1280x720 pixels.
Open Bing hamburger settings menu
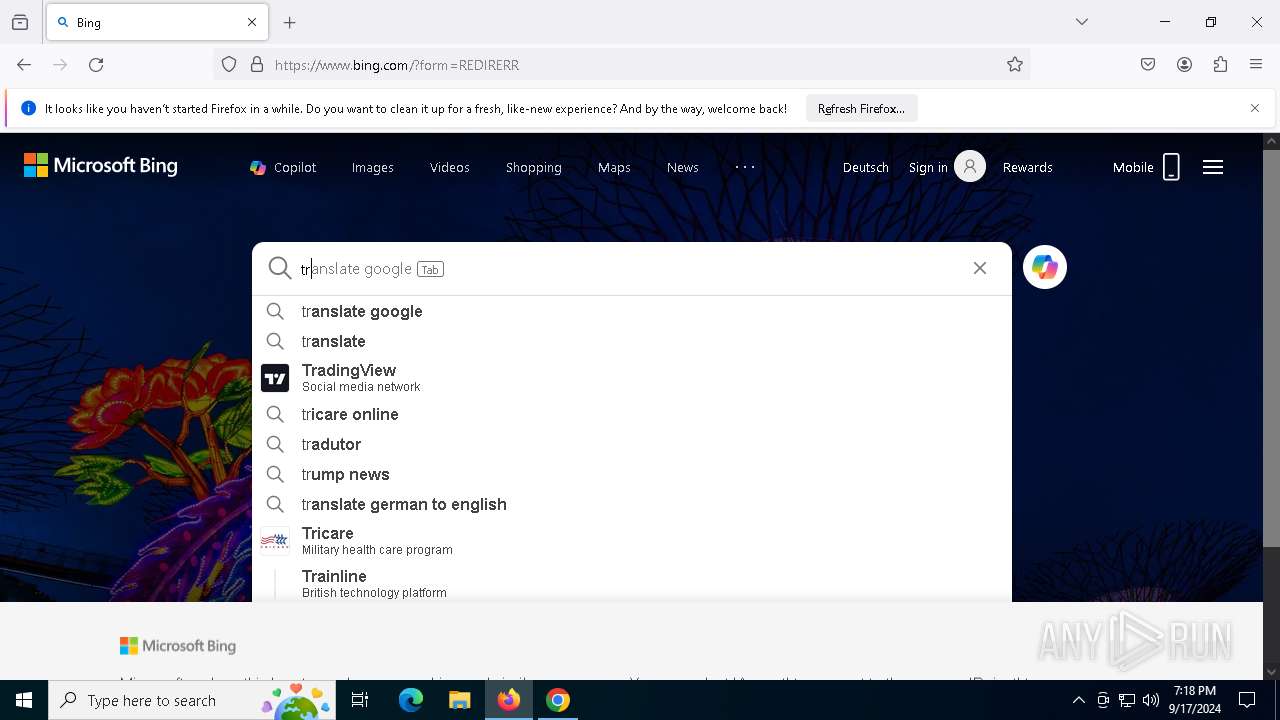click(1213, 167)
